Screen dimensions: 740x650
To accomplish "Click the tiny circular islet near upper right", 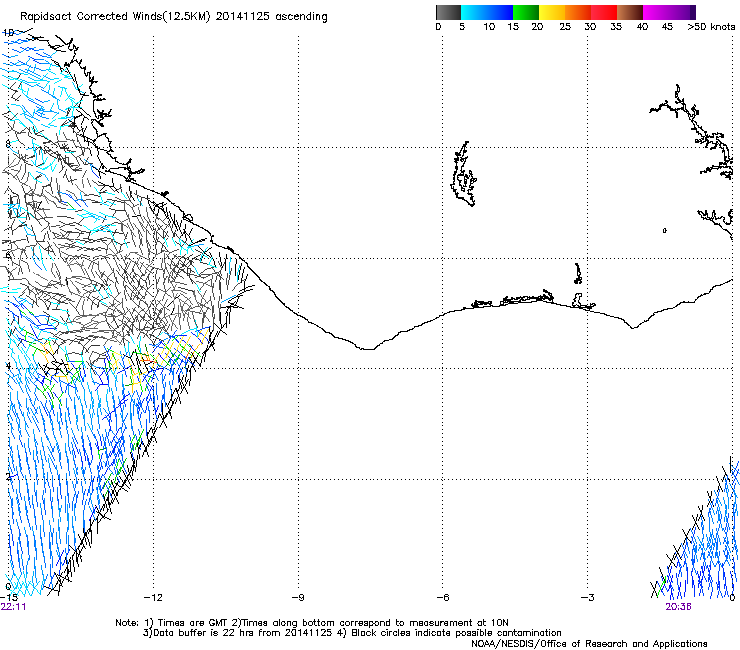I will [x=664, y=230].
